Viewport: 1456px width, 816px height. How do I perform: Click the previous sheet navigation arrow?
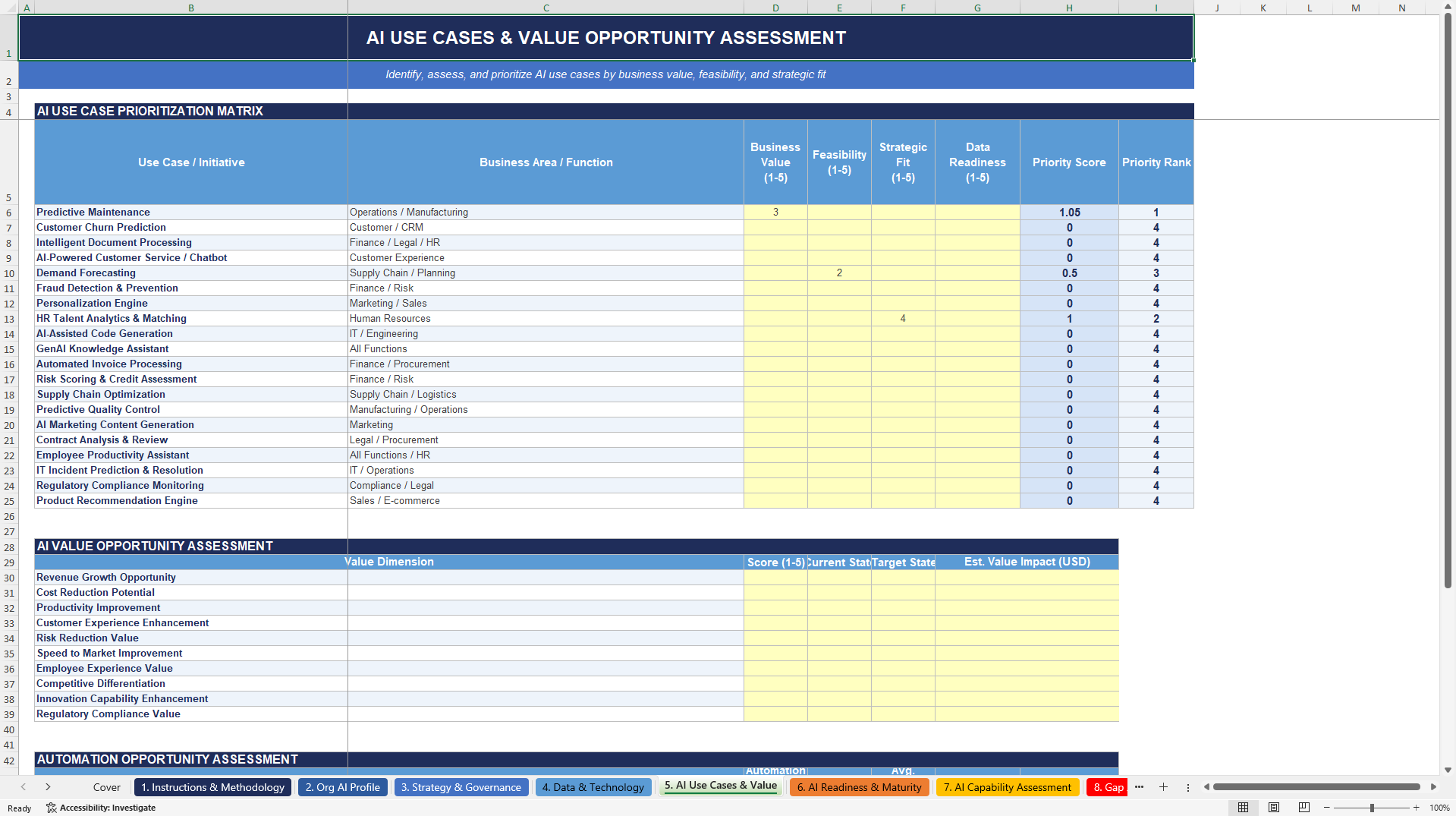24,787
